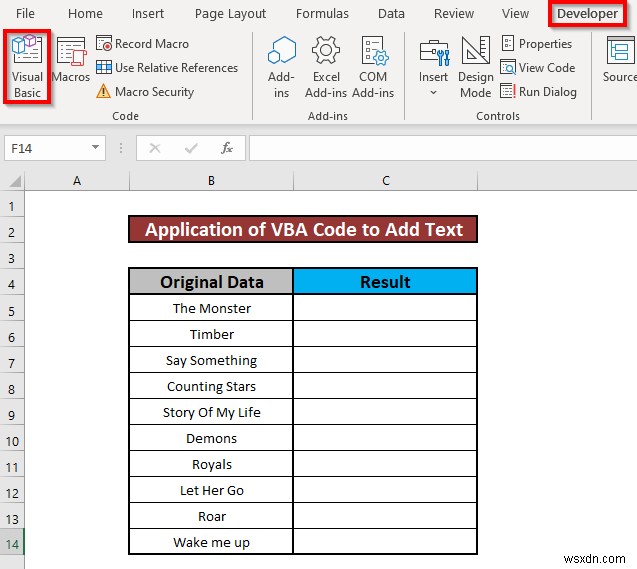Select cell 'Let Her Go'
Viewport: 637px width, 569px height.
point(211,490)
